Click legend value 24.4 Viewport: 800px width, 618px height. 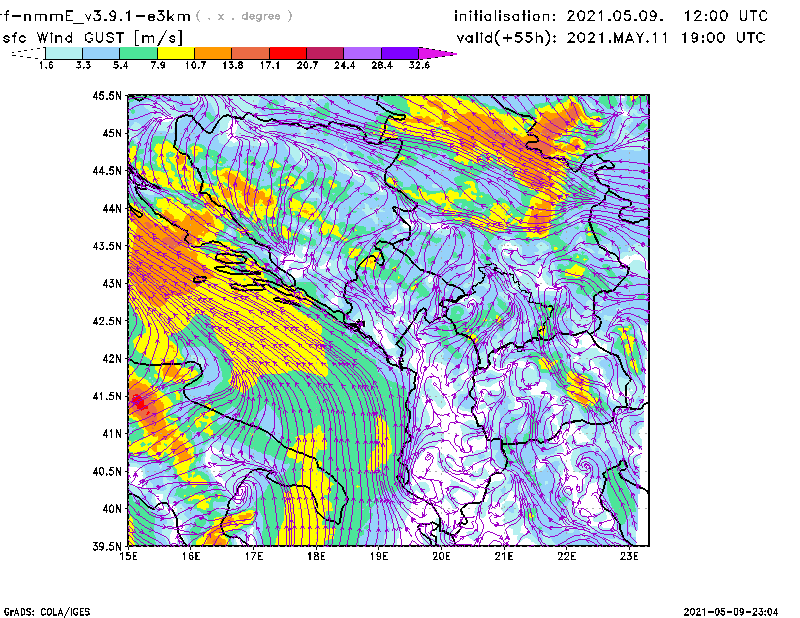[344, 65]
